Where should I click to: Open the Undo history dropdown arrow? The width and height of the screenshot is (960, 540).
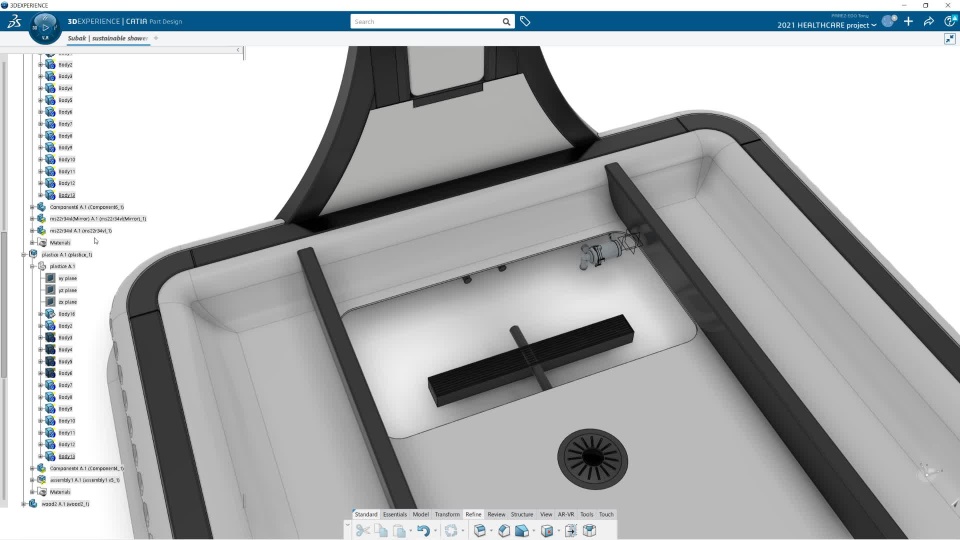pyautogui.click(x=435, y=531)
